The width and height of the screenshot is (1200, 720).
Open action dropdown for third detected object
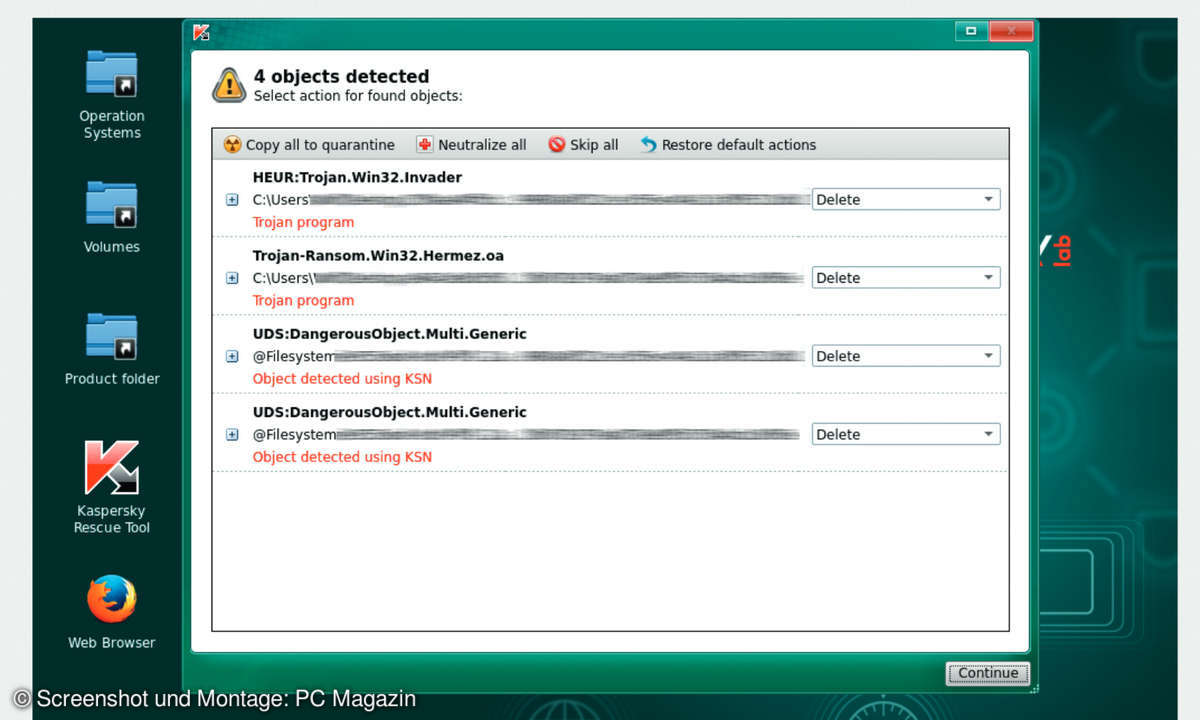click(906, 355)
